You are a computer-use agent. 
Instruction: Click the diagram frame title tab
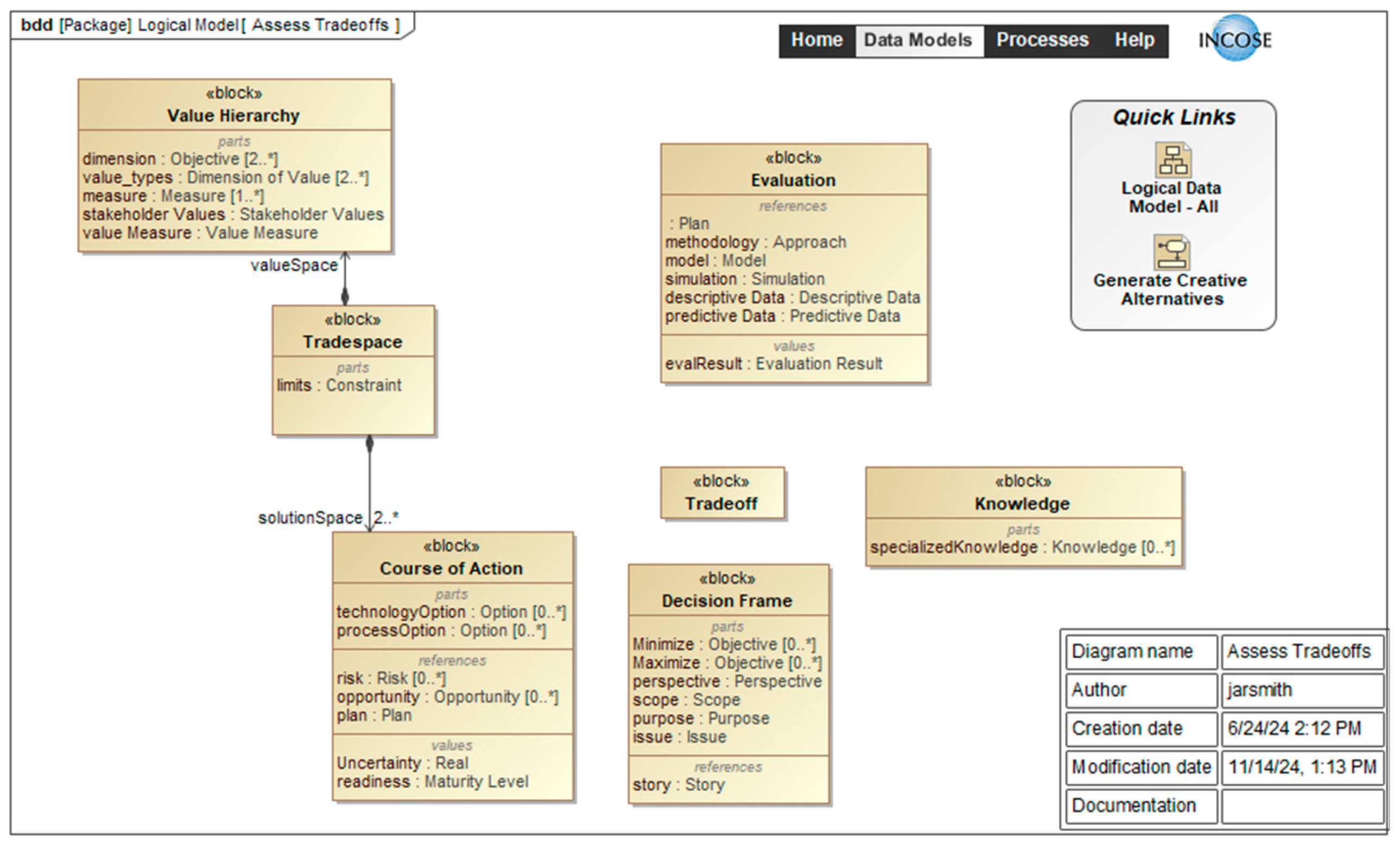[x=210, y=25]
